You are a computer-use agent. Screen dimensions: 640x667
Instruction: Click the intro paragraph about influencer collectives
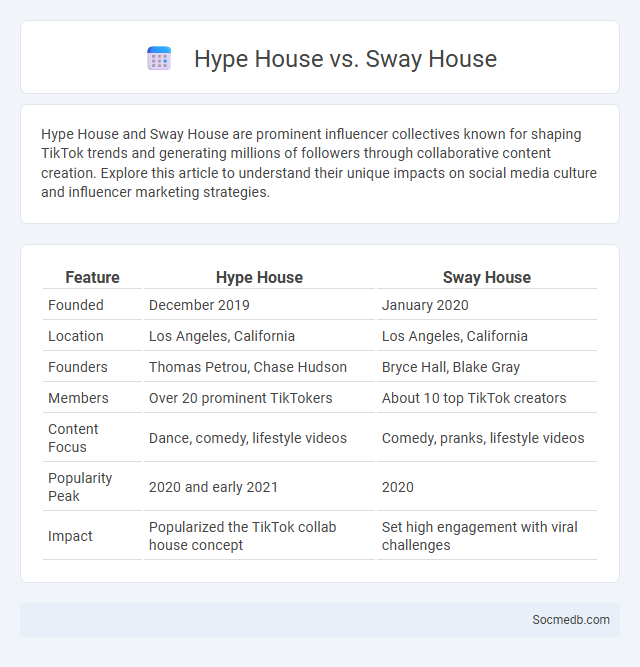[319, 163]
